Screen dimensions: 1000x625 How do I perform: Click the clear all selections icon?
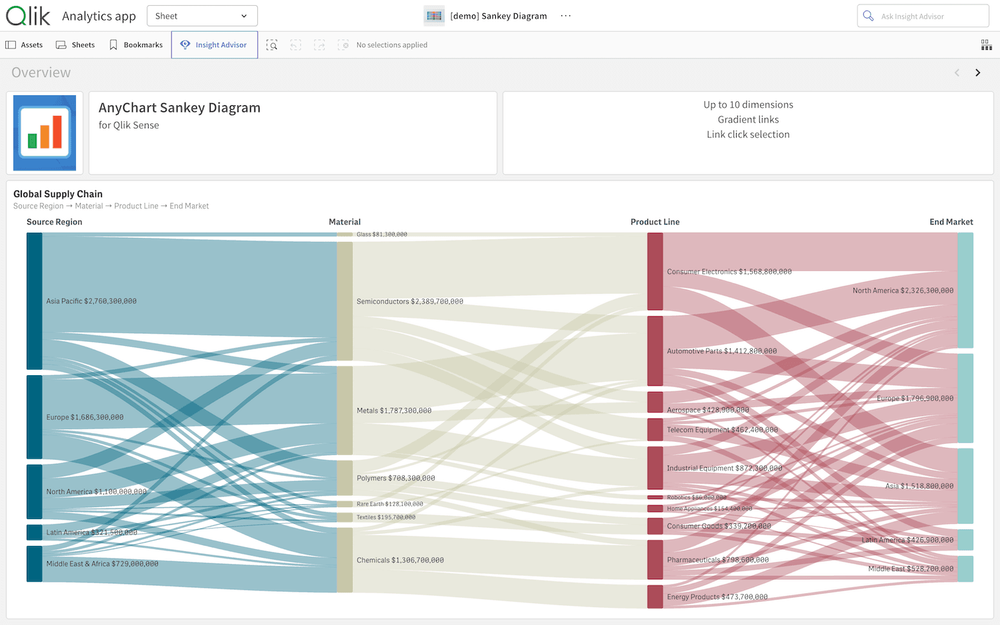[343, 45]
